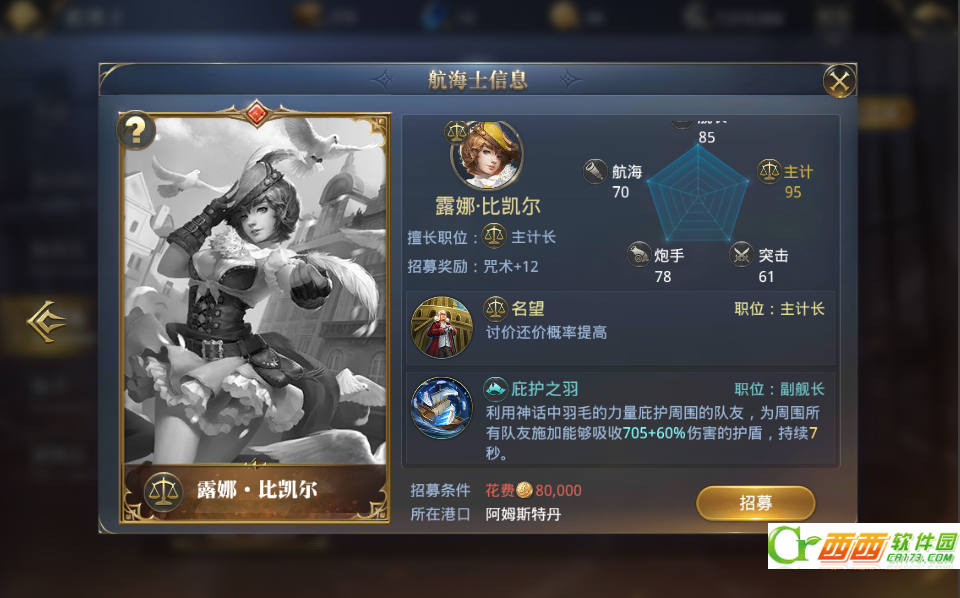The image size is (960, 598).
Task: Click the 炮手 cannon stat icon
Action: (x=639, y=254)
